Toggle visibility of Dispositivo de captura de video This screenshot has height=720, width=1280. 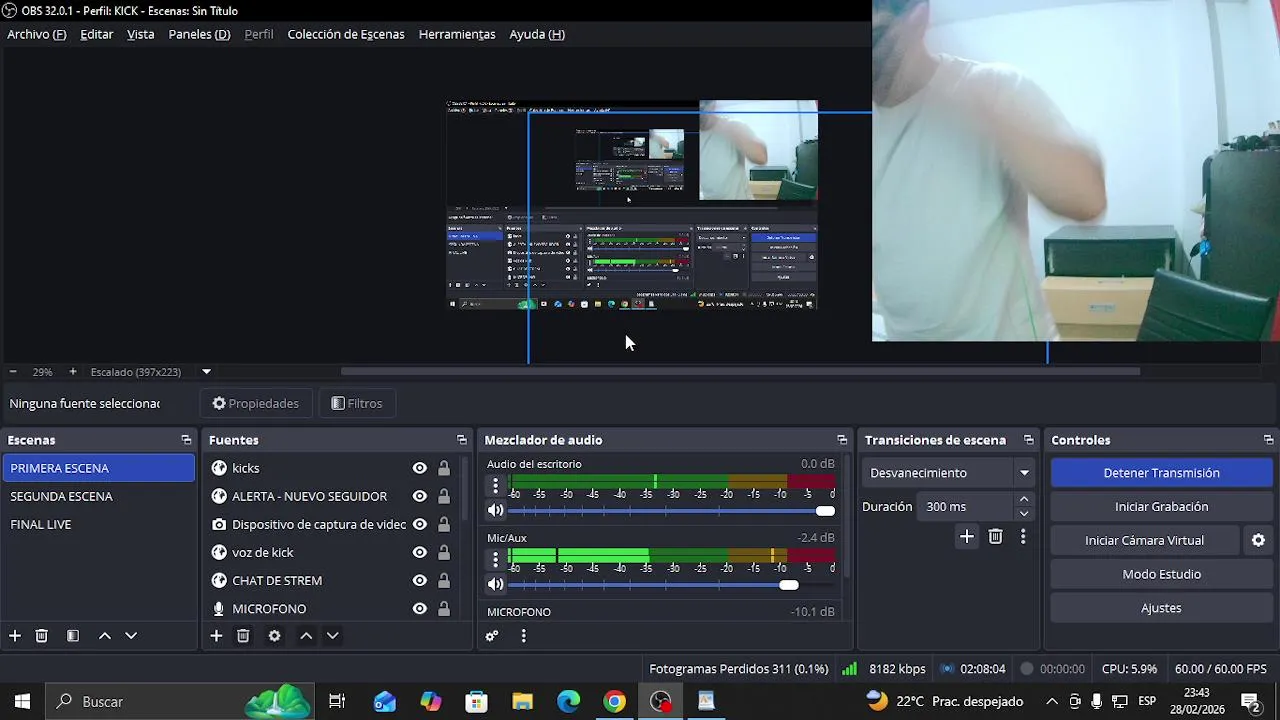(420, 524)
